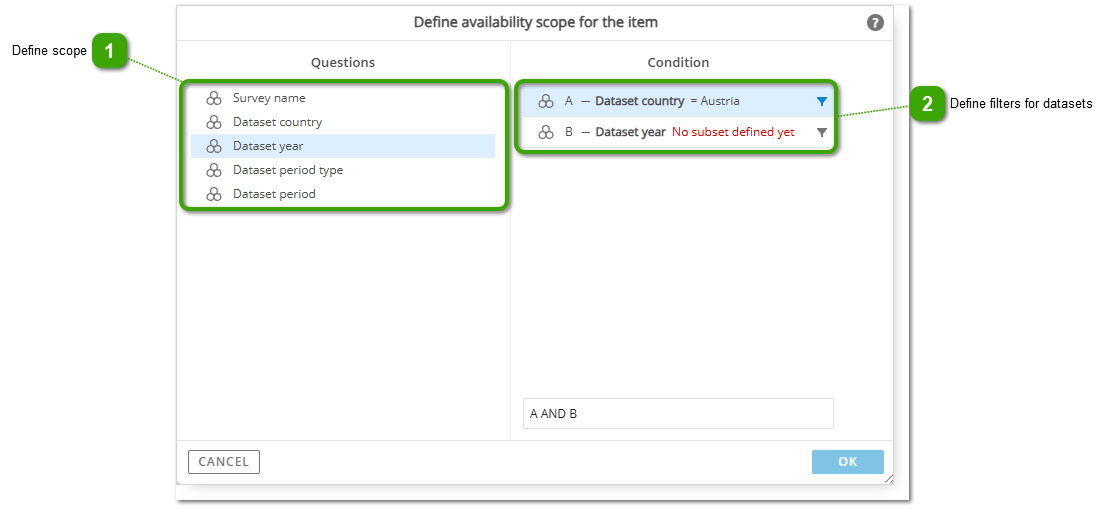
Task: Click the 'A AND B' expression field
Action: (x=678, y=414)
